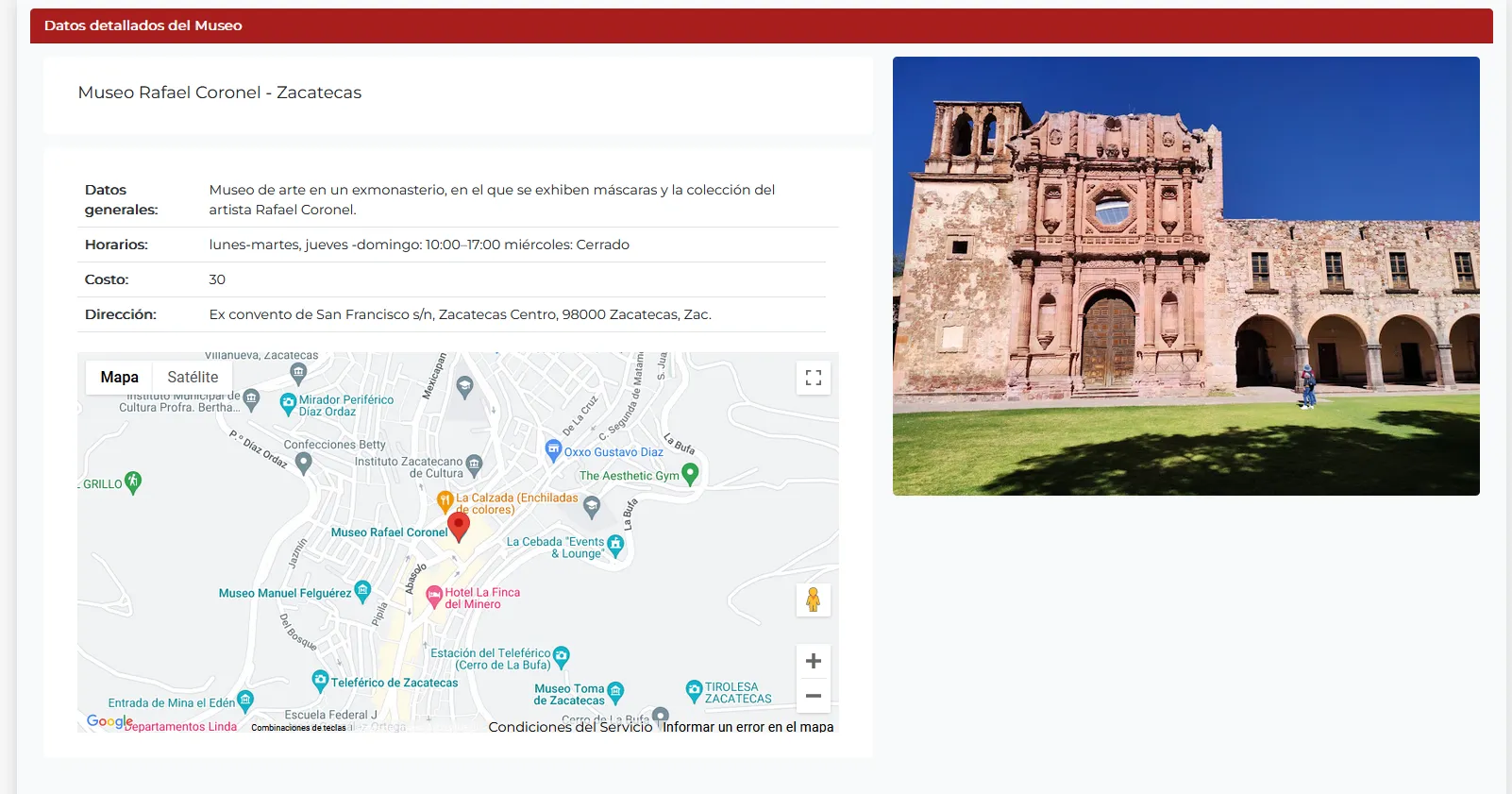Click the red Museo Rafael Coronel map pin
The height and width of the screenshot is (794, 1512).
459,525
